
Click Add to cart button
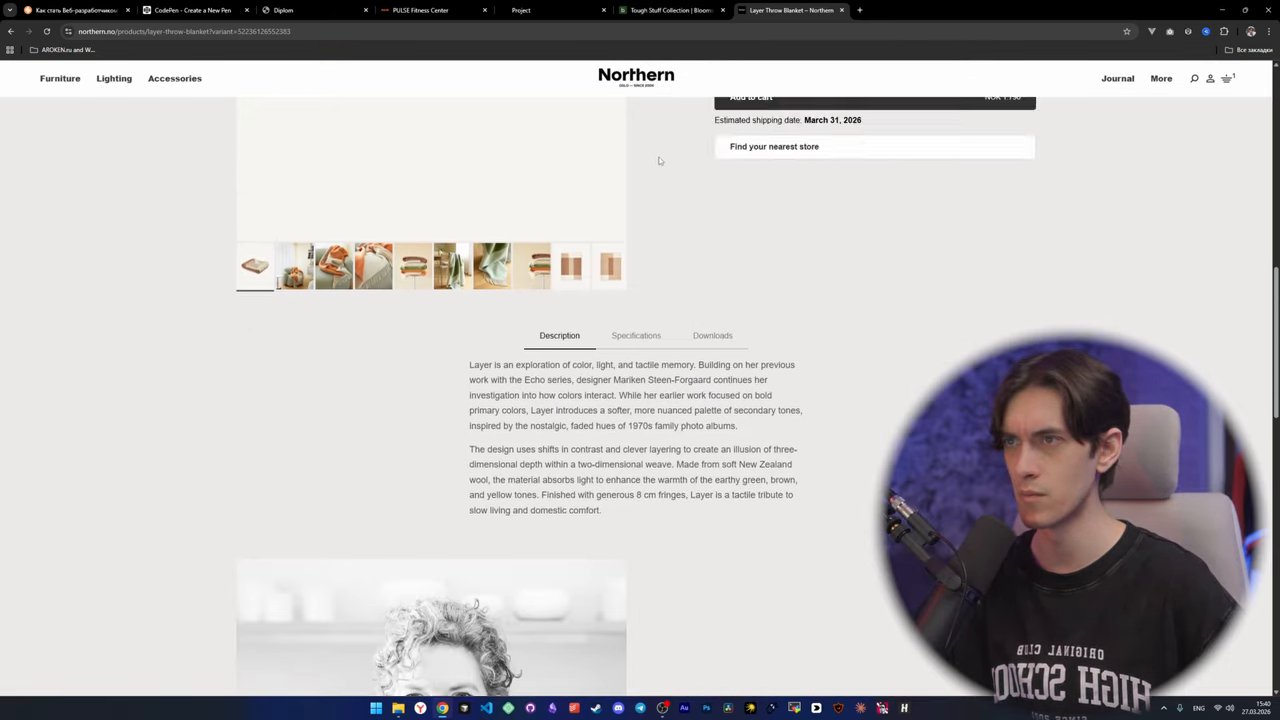coord(875,101)
